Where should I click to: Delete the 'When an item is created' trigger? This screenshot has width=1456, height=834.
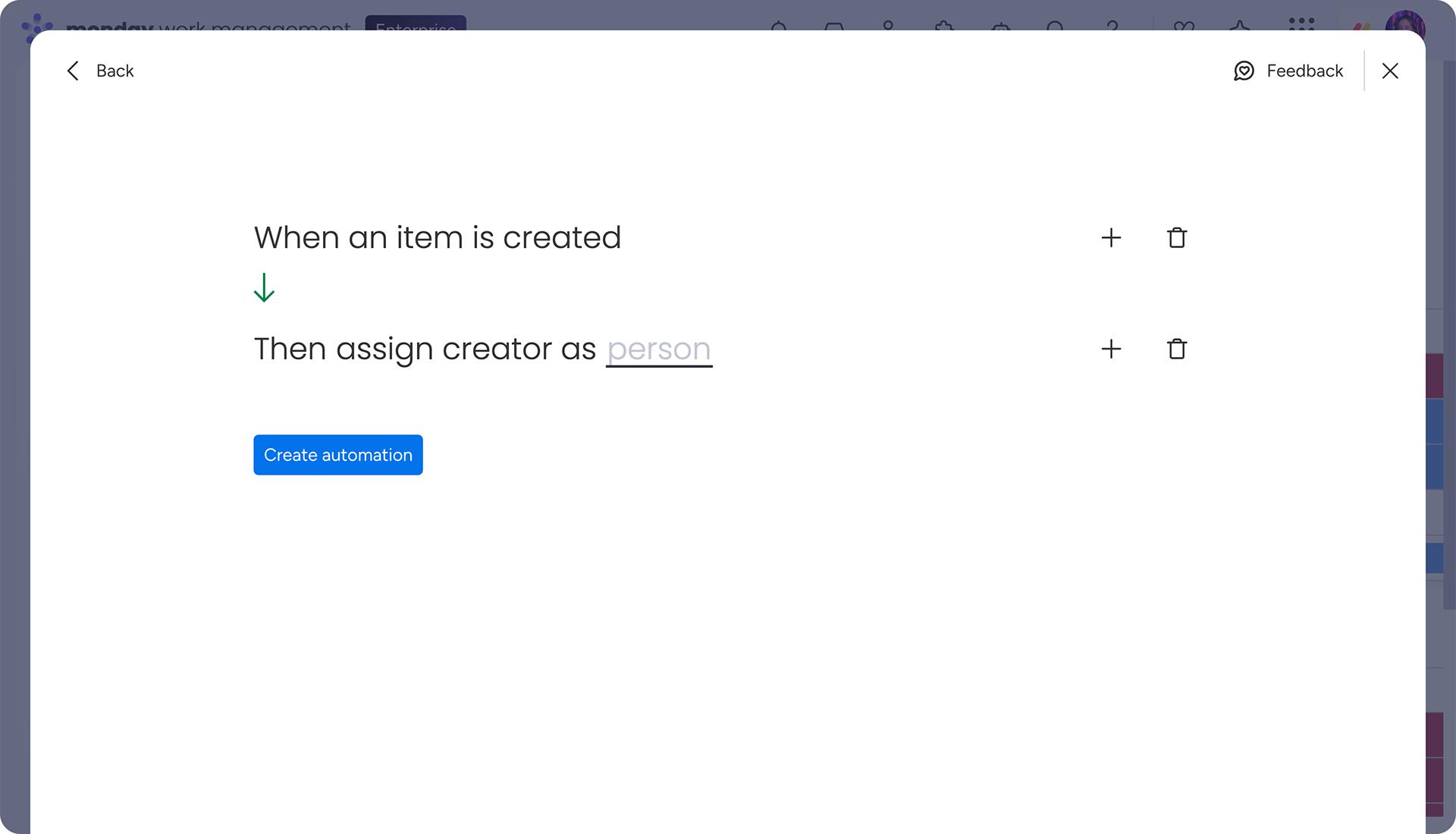pos(1176,237)
